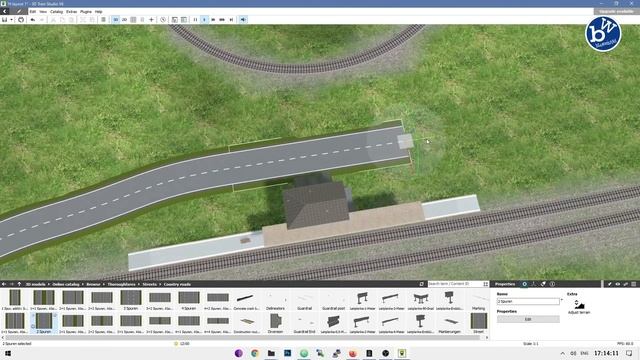
Task: Click the save icon in the toolbar
Action: (x=4, y=20)
